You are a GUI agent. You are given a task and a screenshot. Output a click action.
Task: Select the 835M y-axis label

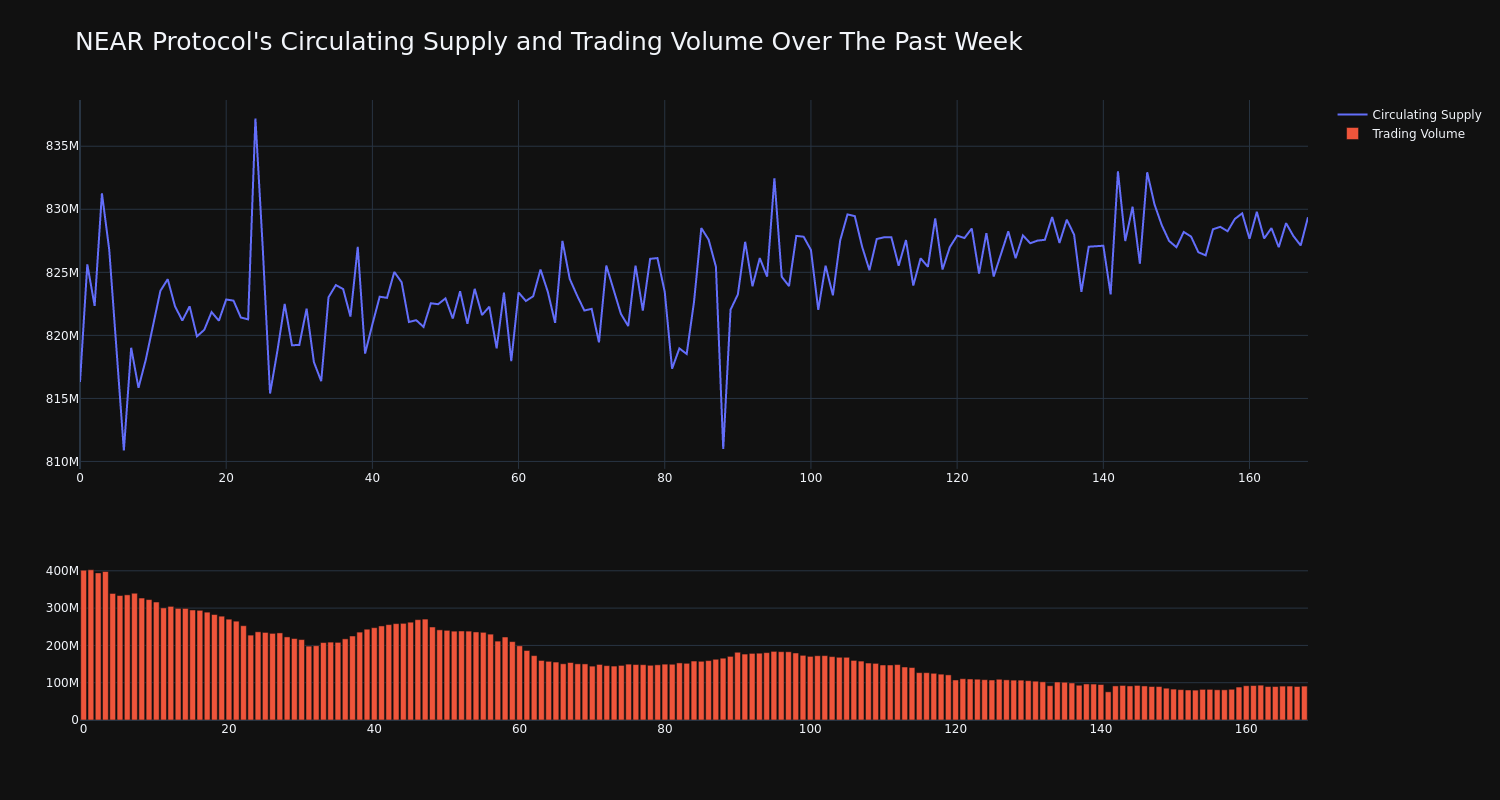pos(62,146)
